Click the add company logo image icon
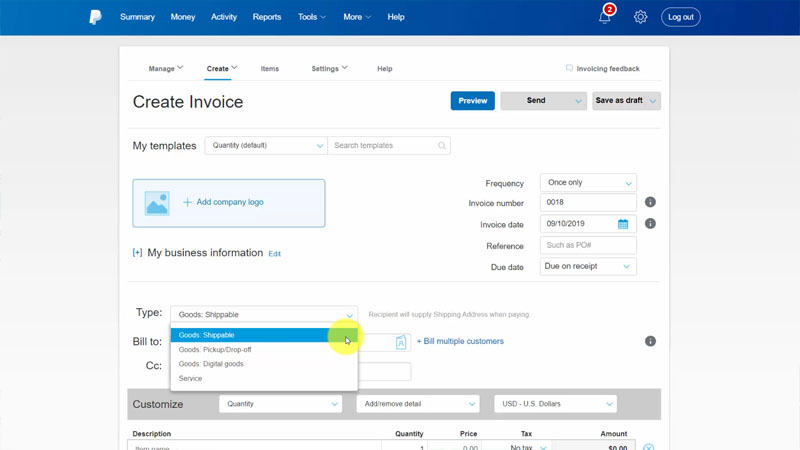The image size is (800, 450). coord(157,203)
